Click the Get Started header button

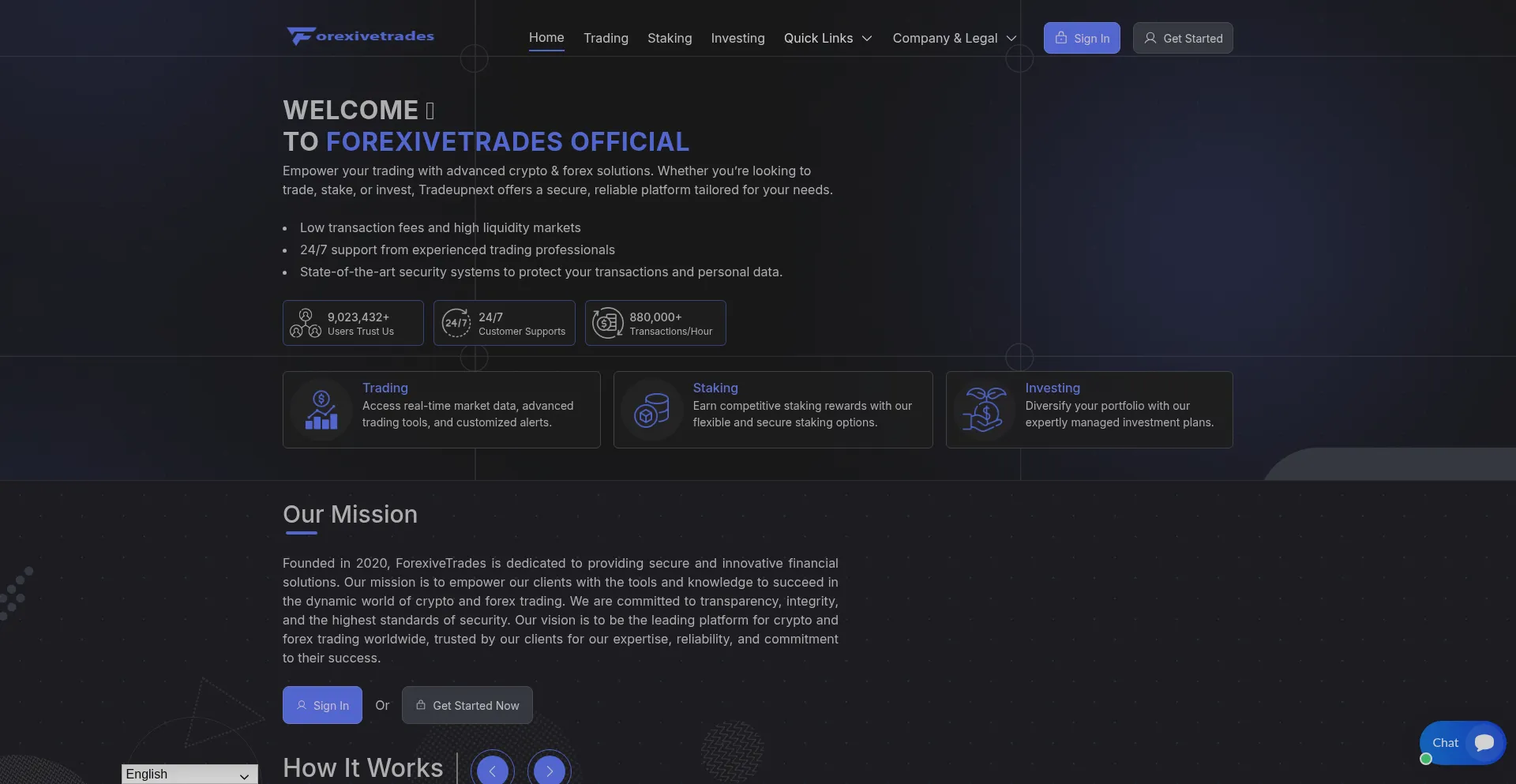coord(1183,38)
